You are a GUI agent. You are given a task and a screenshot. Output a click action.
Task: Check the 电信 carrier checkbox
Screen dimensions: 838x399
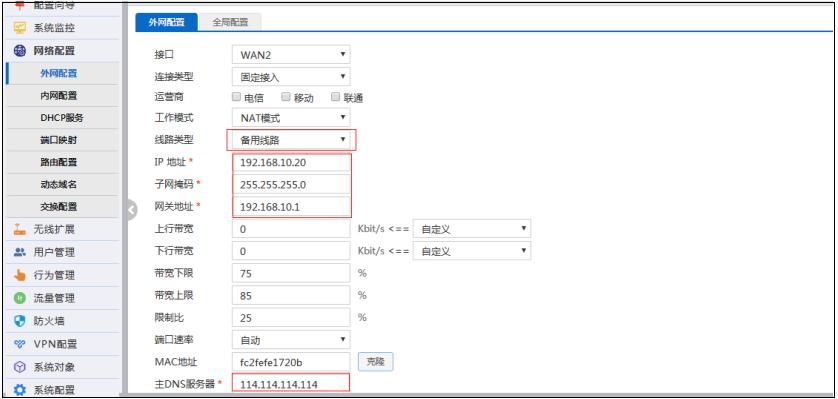pos(236,97)
